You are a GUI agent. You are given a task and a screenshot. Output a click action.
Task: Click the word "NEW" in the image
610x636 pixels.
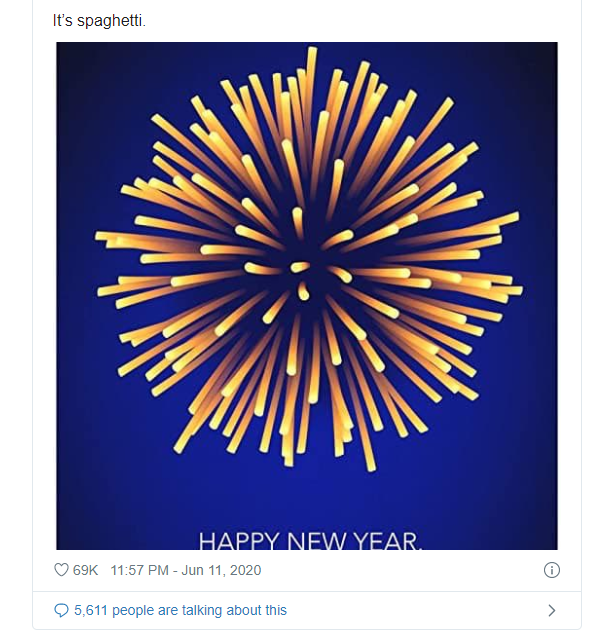(315, 542)
